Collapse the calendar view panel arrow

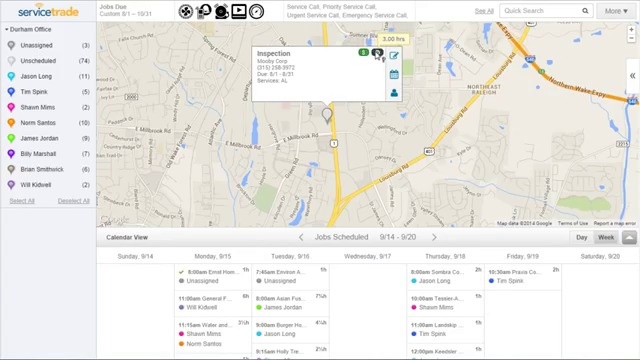point(629,237)
